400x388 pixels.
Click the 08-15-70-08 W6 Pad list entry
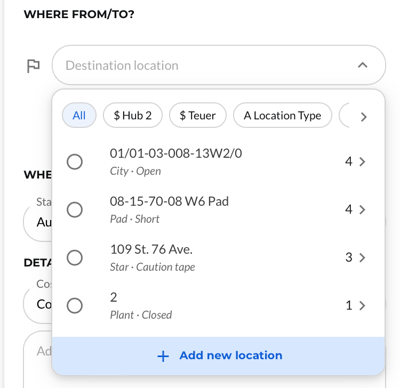point(217,210)
